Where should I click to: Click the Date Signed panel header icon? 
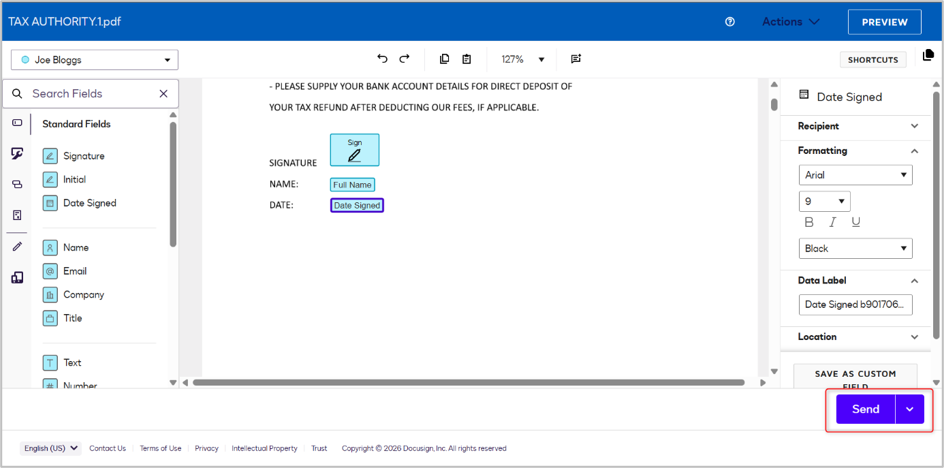803,95
